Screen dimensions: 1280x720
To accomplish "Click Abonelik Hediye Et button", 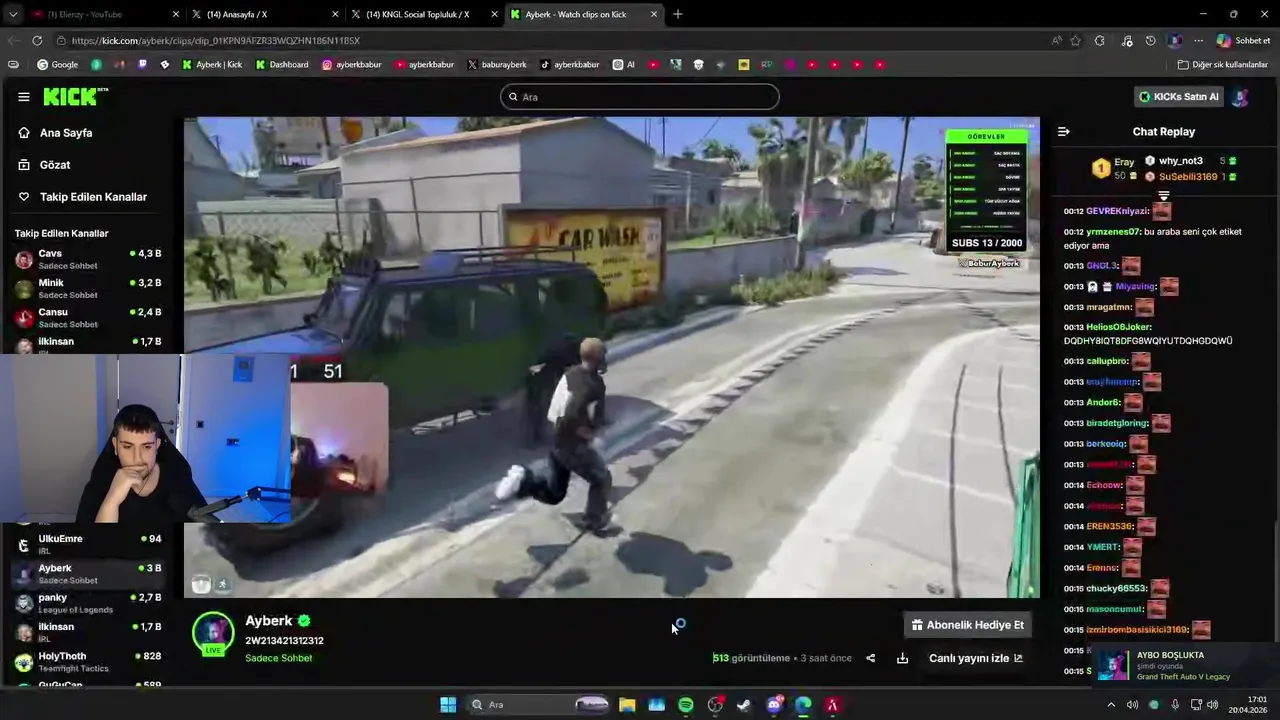I will [967, 625].
